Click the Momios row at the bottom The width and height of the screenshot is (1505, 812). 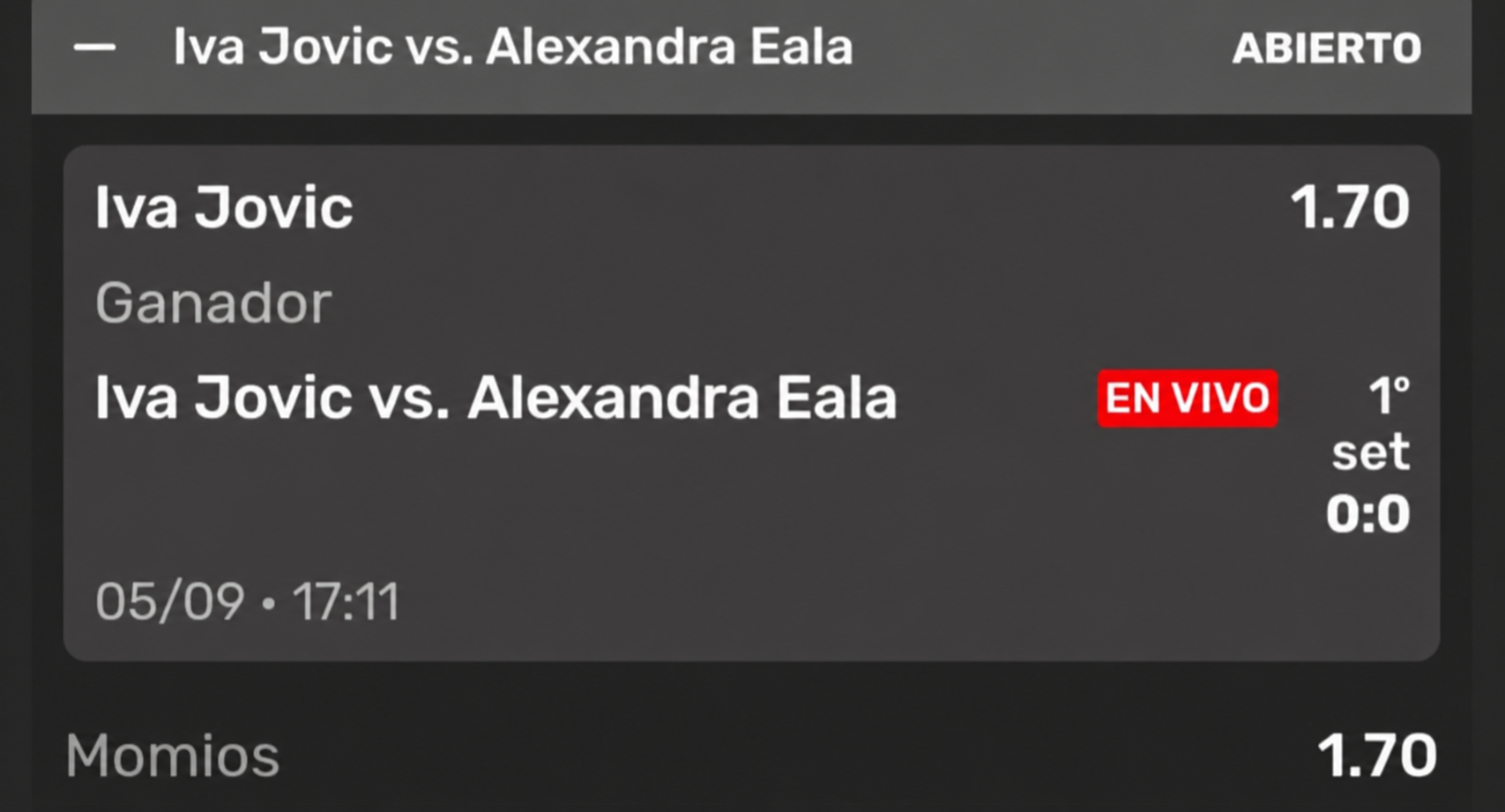coord(751,756)
